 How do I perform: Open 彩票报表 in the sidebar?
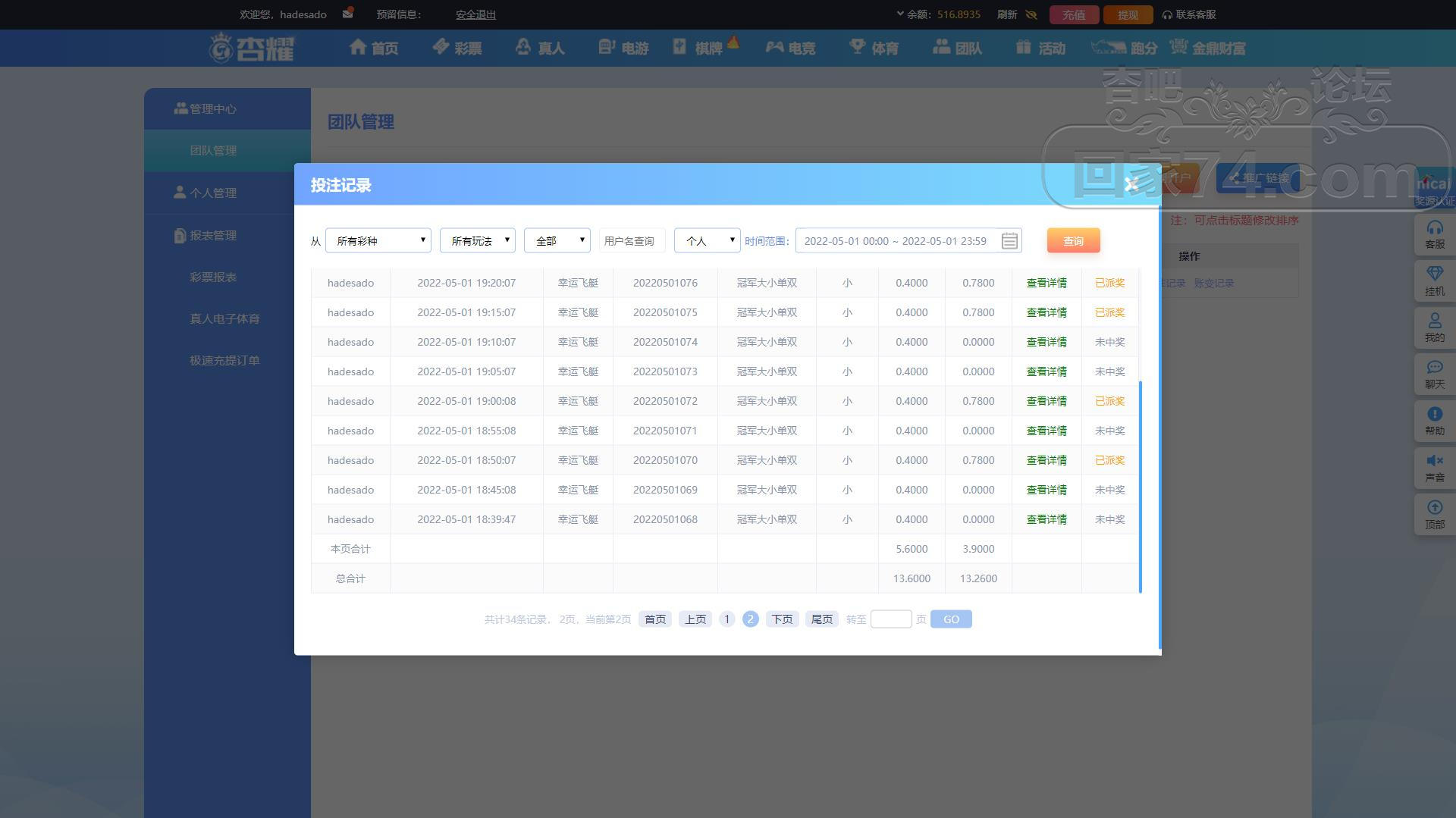(213, 277)
